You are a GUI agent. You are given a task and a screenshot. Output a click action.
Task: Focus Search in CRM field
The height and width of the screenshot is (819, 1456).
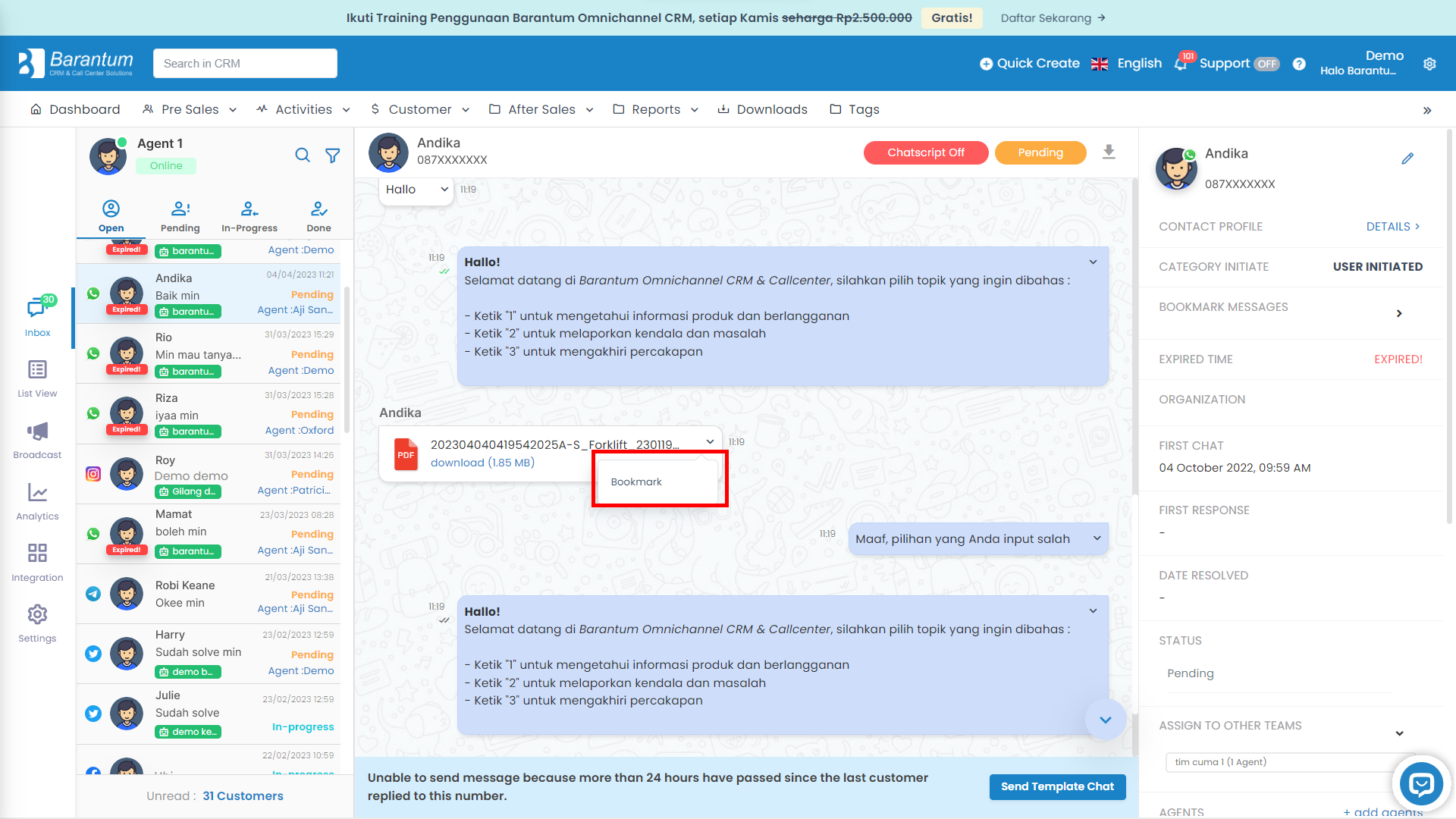coord(245,63)
